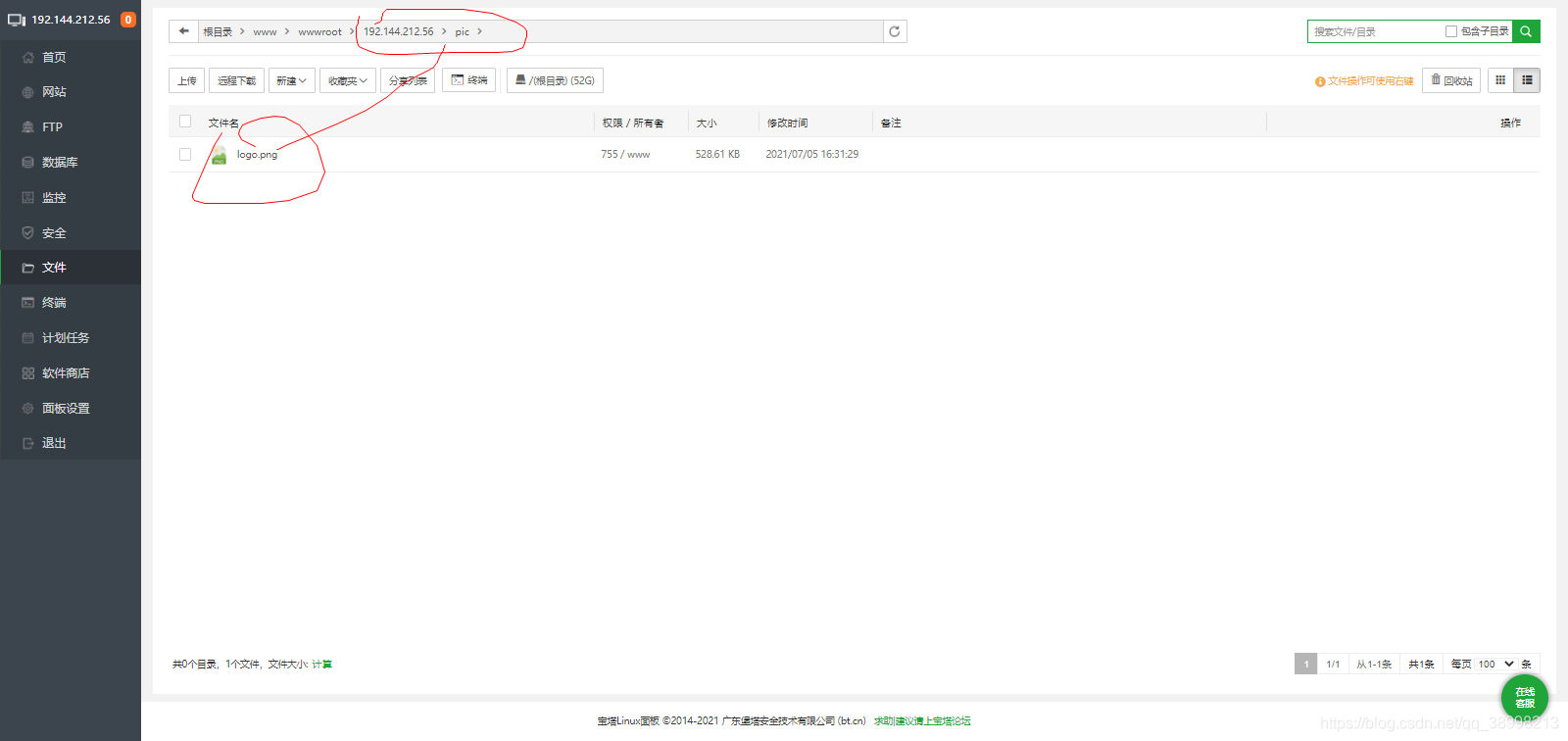Click the 755 / www permission cell
This screenshot has width=1568, height=741.
point(625,155)
